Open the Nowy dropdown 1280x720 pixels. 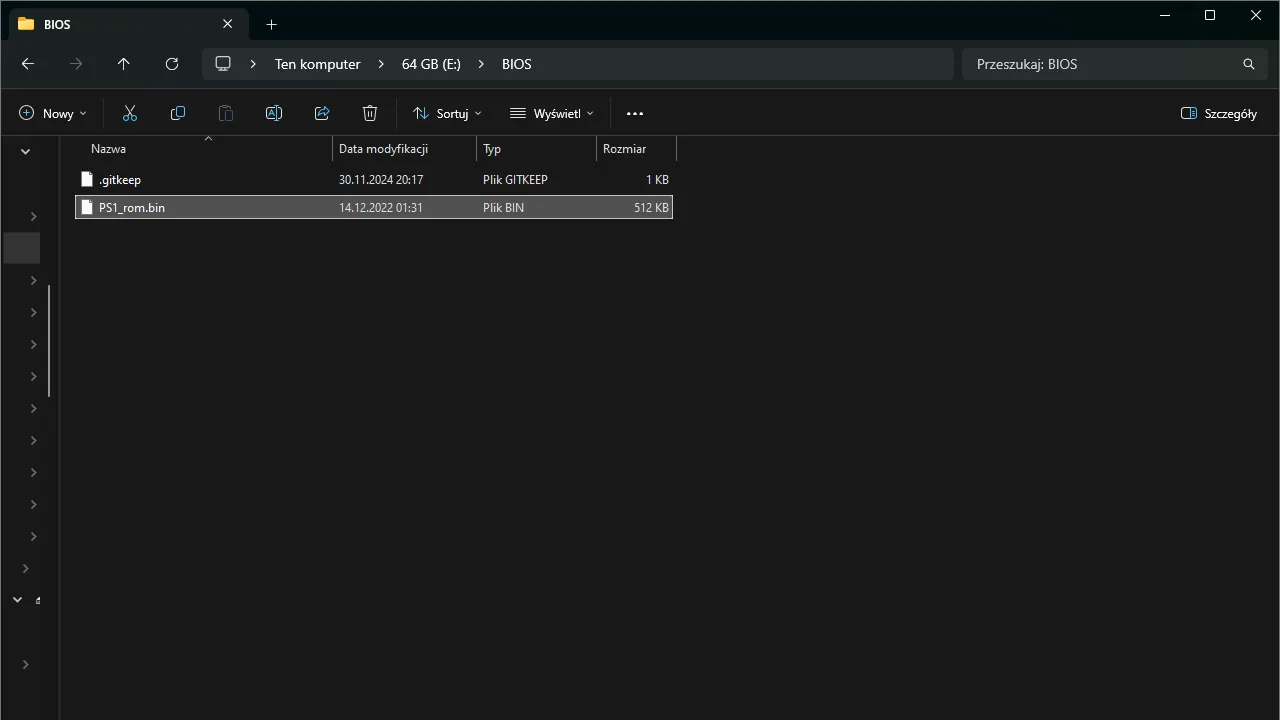[53, 113]
